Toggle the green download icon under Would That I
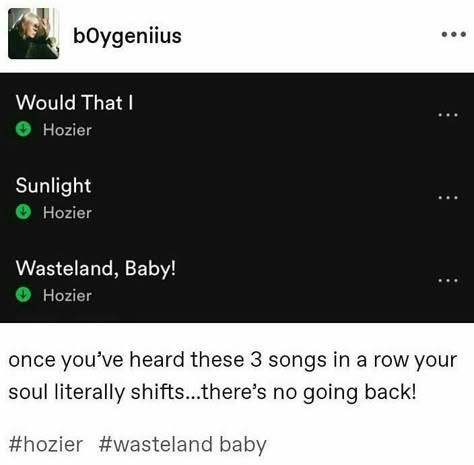This screenshot has height=465, width=474. coord(23,129)
